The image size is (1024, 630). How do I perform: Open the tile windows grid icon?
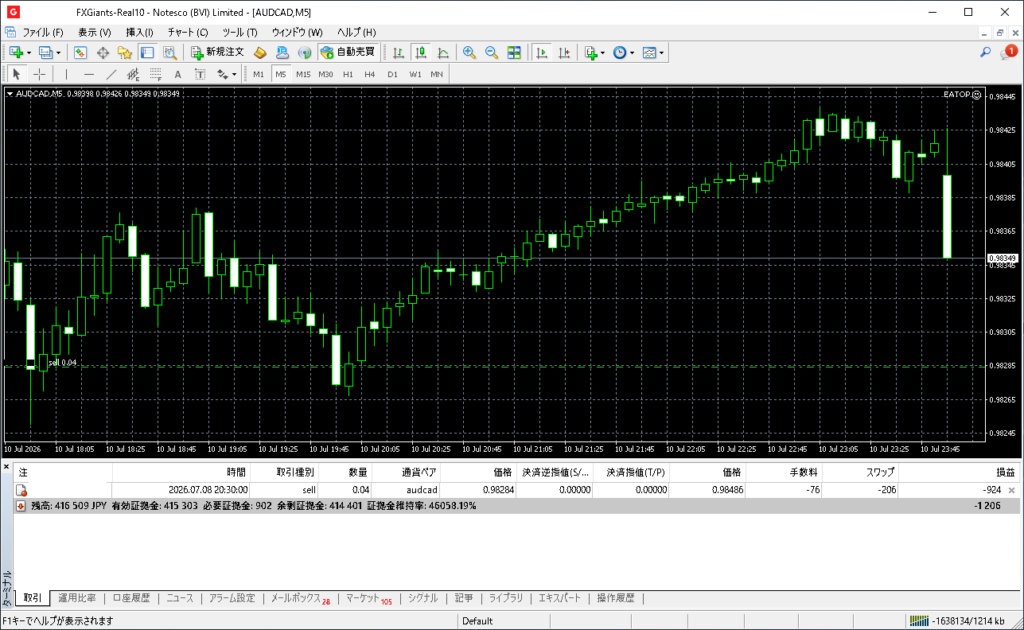(x=514, y=53)
